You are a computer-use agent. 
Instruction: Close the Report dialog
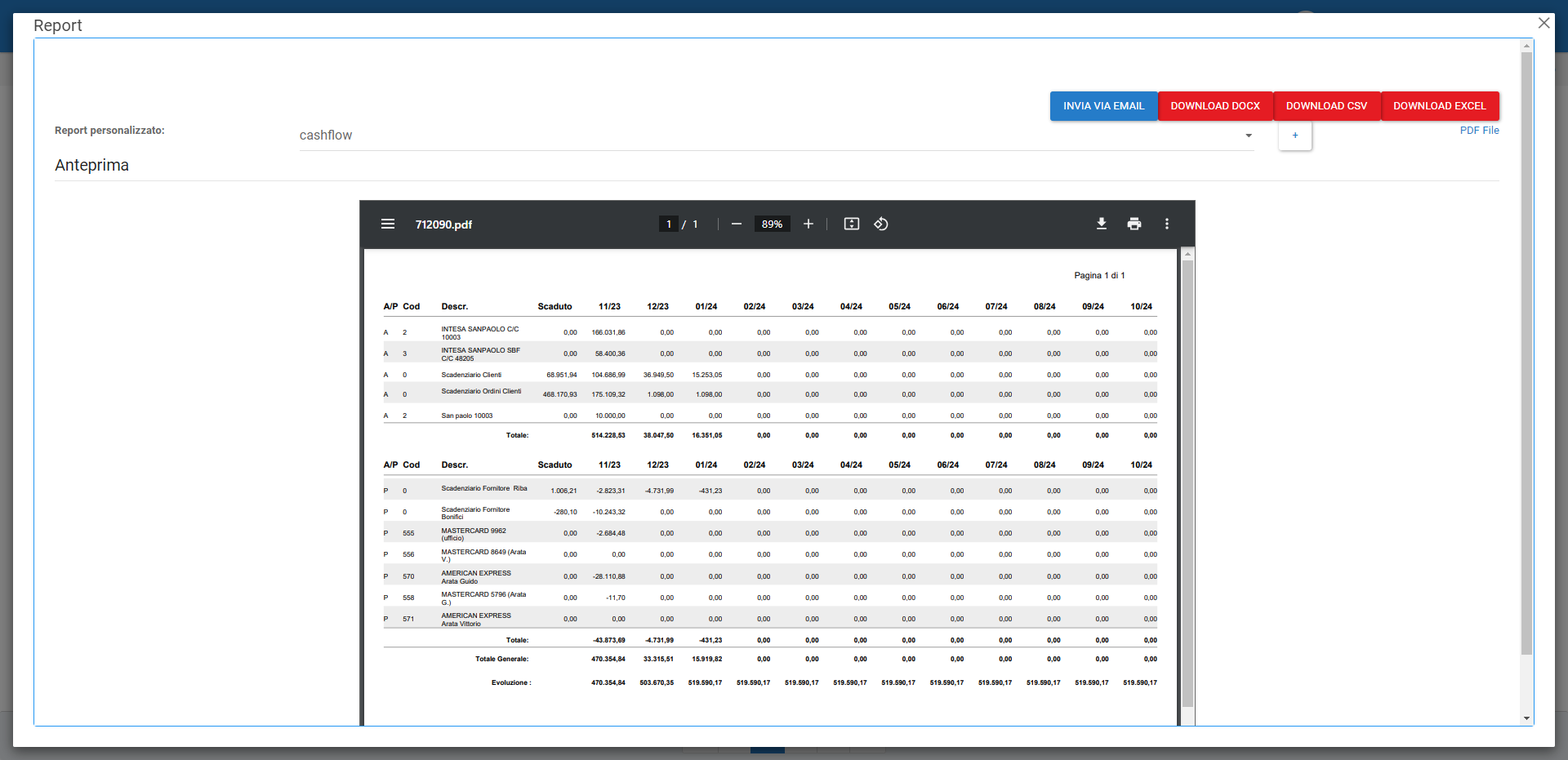pos(1543,23)
